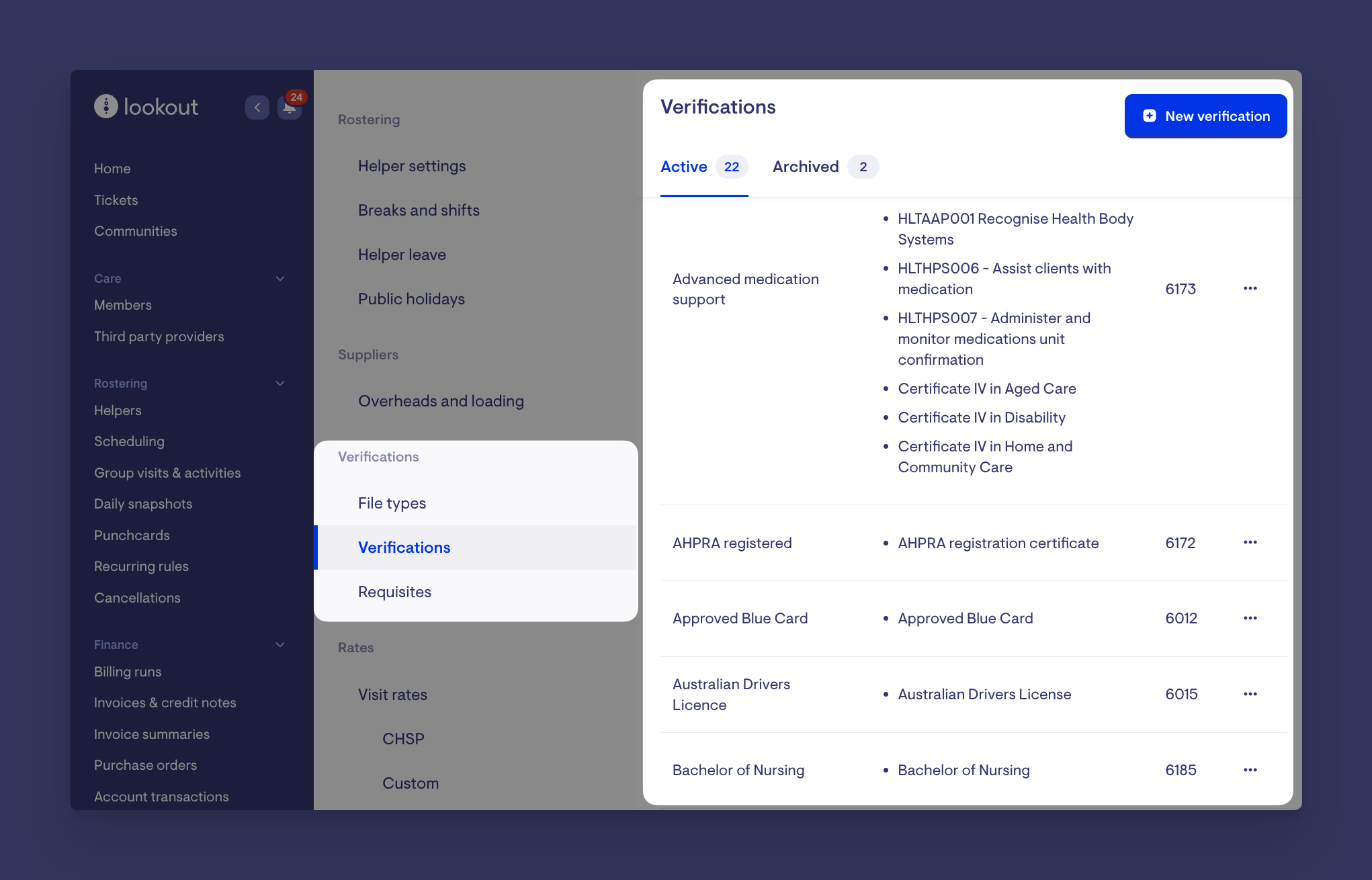1372x880 pixels.
Task: Open options menu for Australian Drivers Licence
Action: pos(1250,694)
